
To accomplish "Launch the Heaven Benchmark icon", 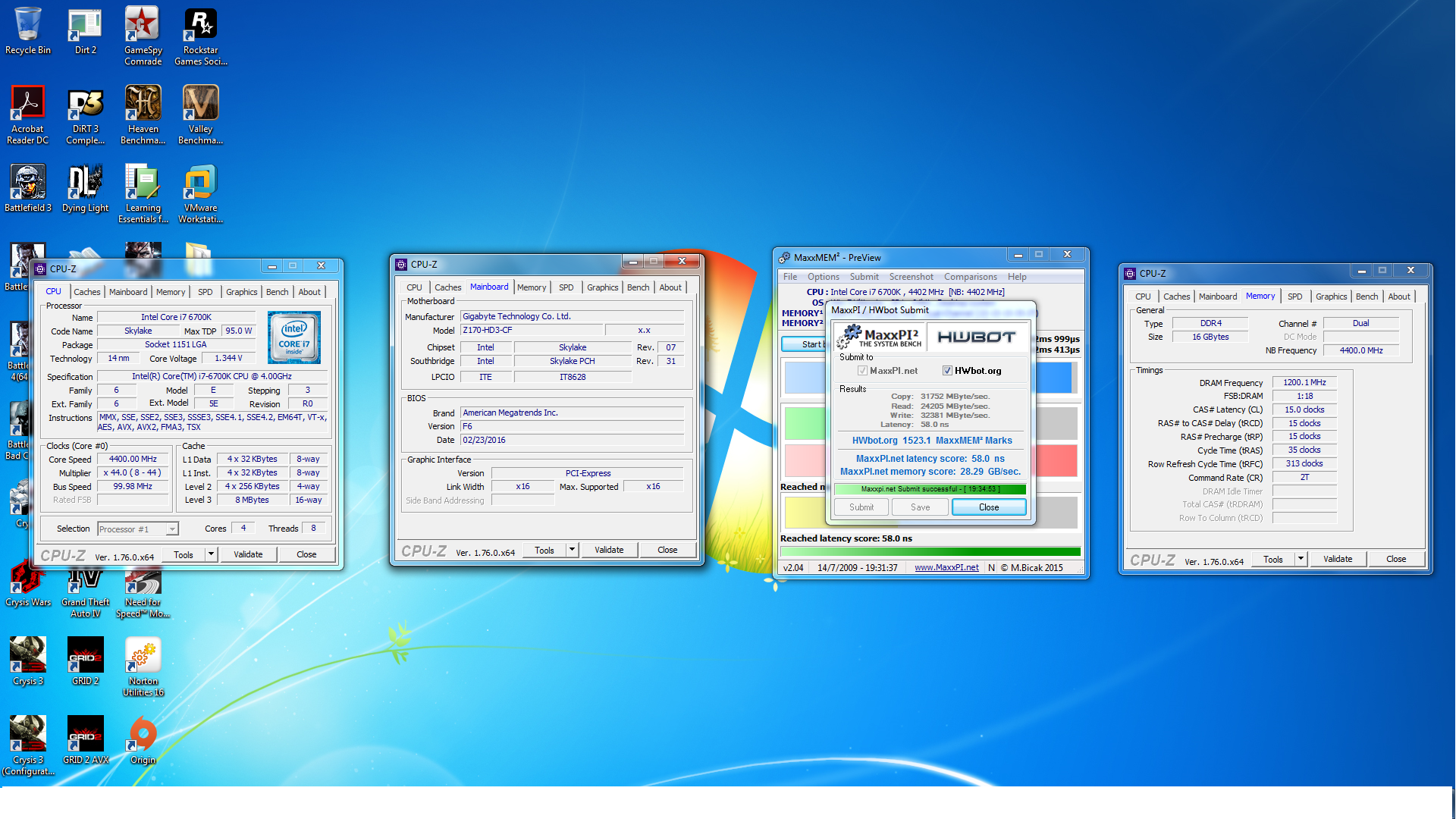I will click(x=143, y=115).
